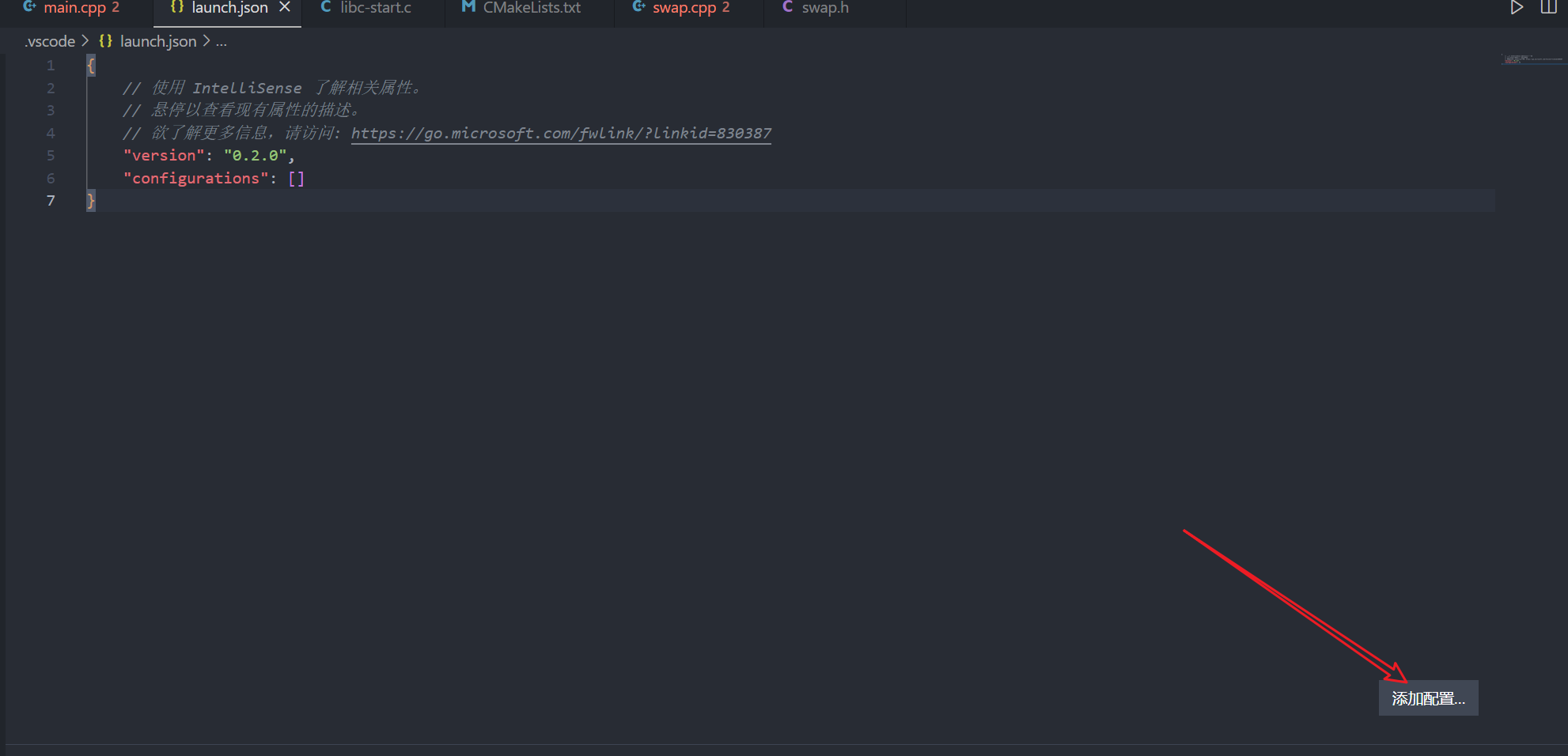Click the C++ icon on the main.cpp tab
Viewport: 1568px width, 756px height.
coord(28,7)
